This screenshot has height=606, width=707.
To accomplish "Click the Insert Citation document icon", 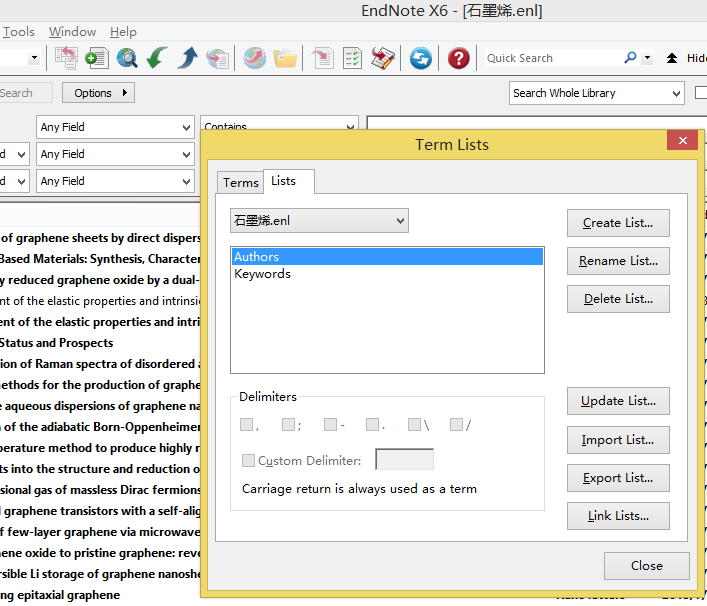I will click(x=322, y=58).
